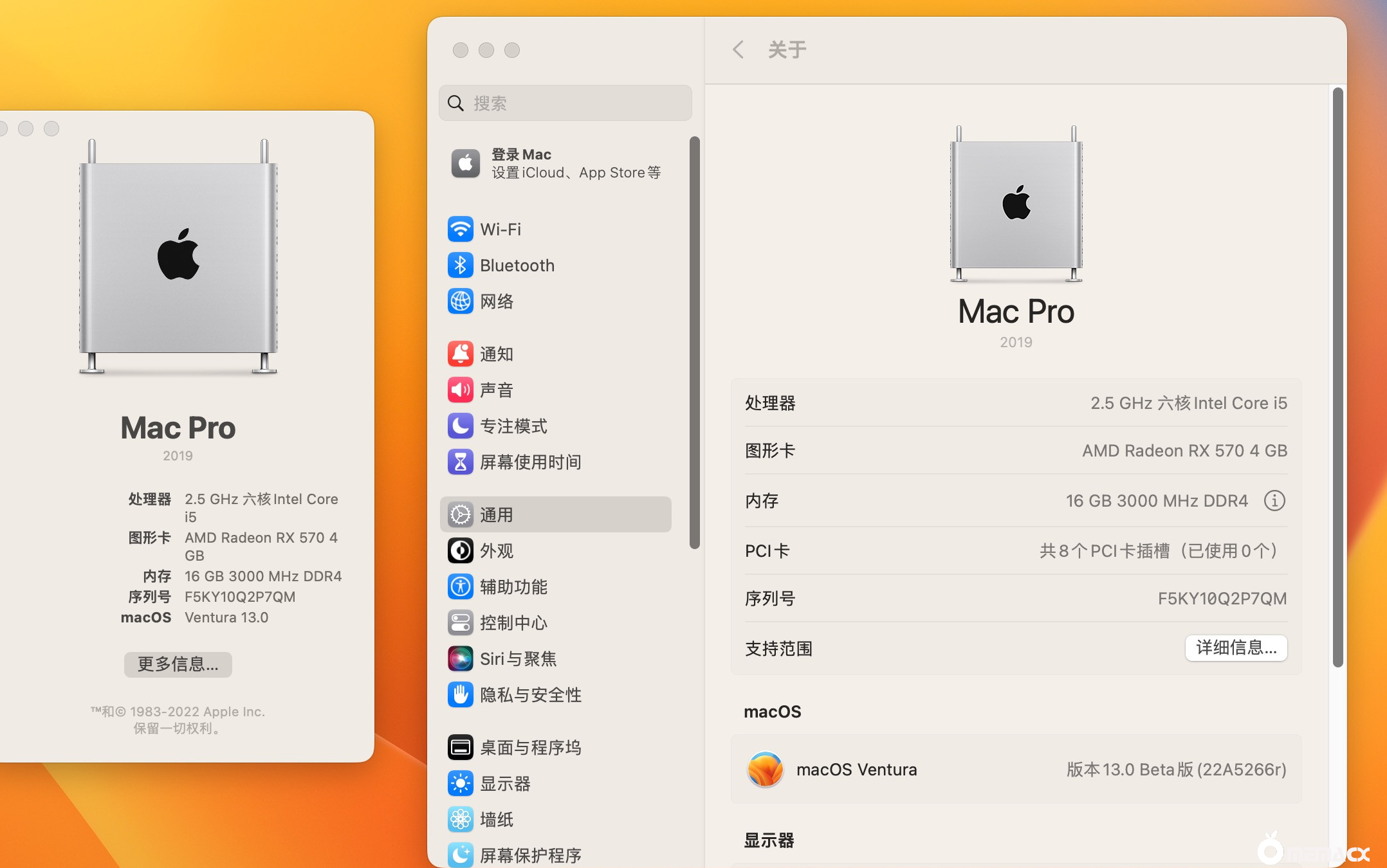
Task: Open Siri 与聚焦 settings
Action: tap(461, 658)
